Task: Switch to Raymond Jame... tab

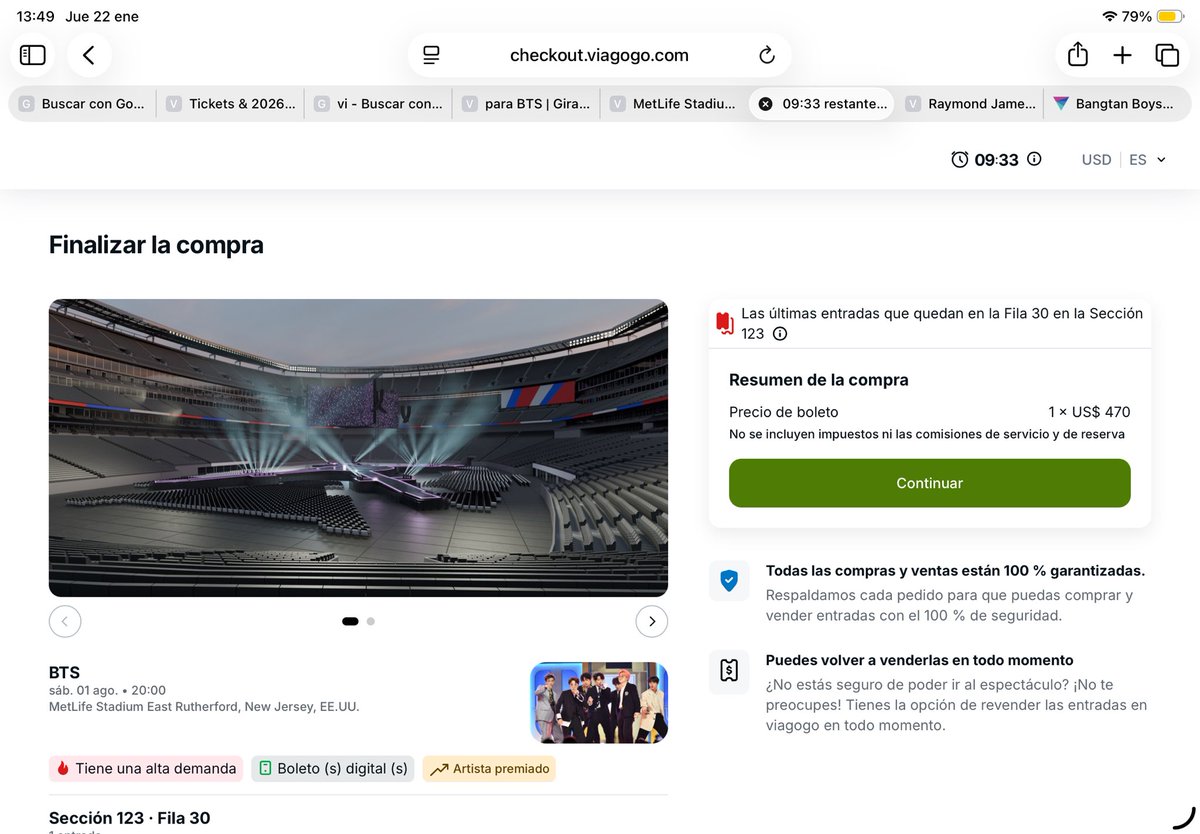Action: [x=970, y=104]
